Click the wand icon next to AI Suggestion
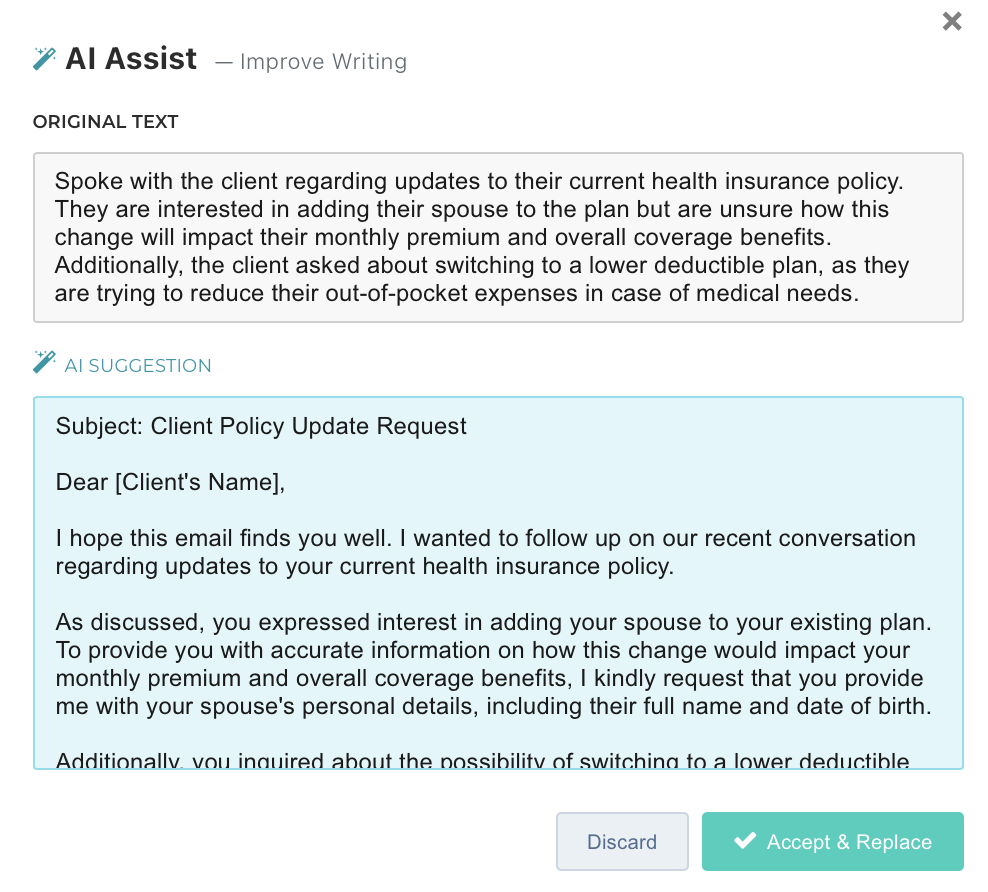The width and height of the screenshot is (988, 892). 44,362
